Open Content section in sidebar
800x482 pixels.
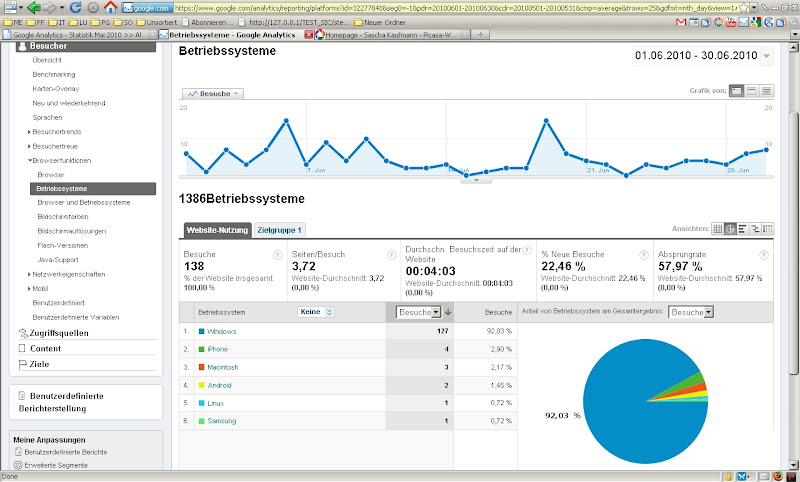(x=45, y=349)
